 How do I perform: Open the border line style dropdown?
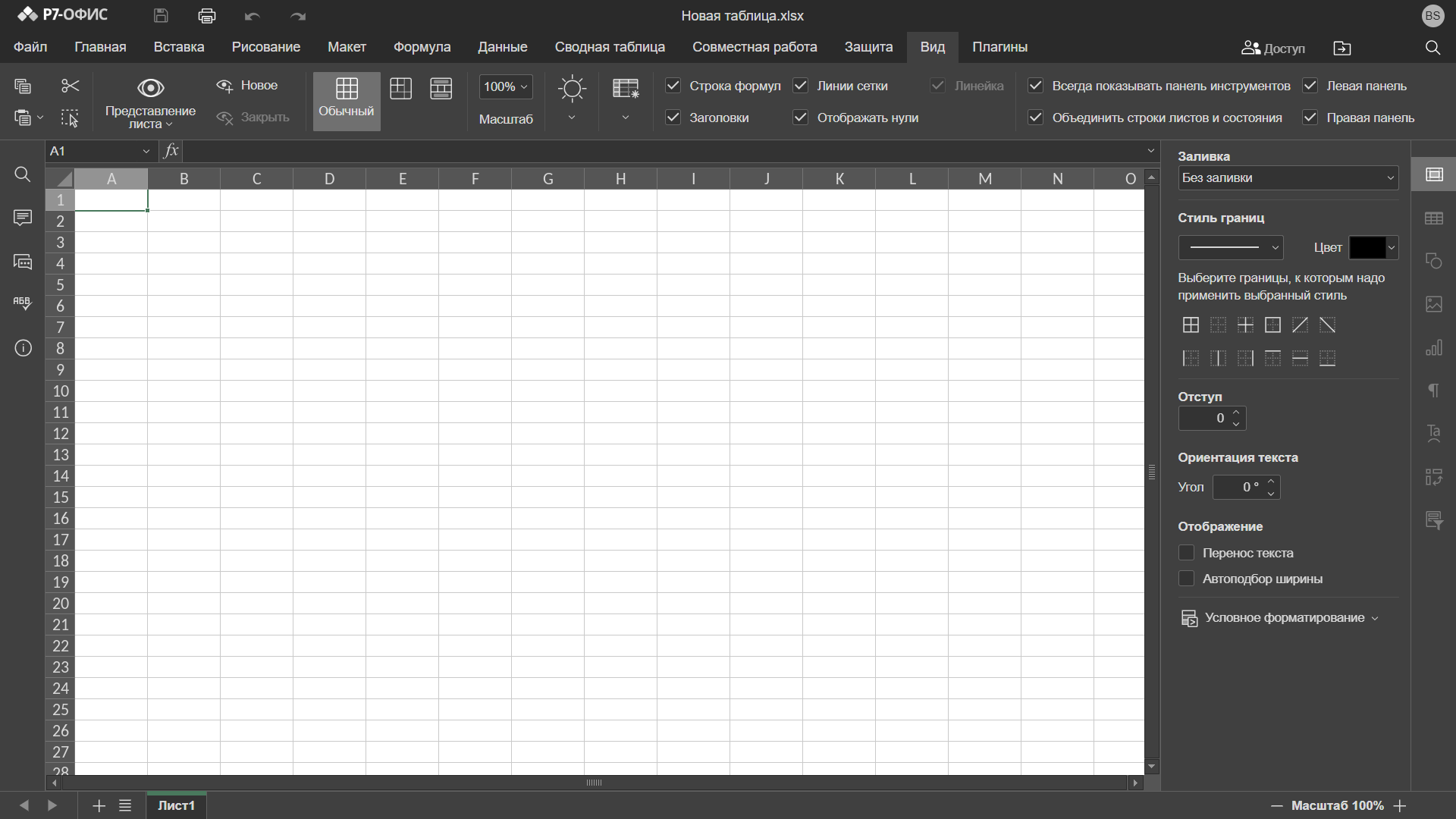[1230, 247]
